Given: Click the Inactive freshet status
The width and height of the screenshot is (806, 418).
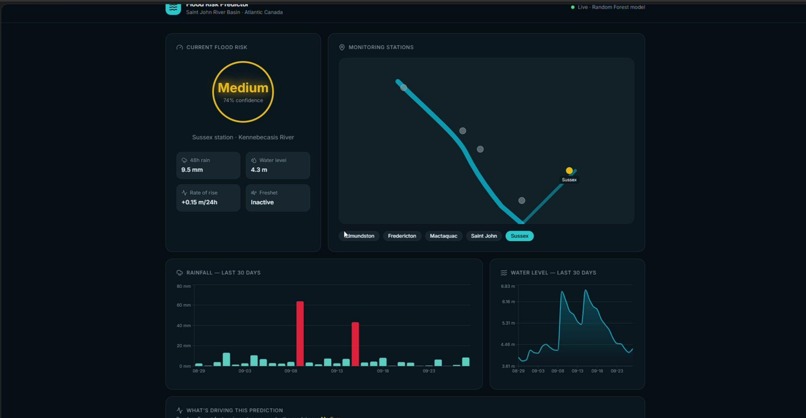Looking at the screenshot, I should coord(262,202).
